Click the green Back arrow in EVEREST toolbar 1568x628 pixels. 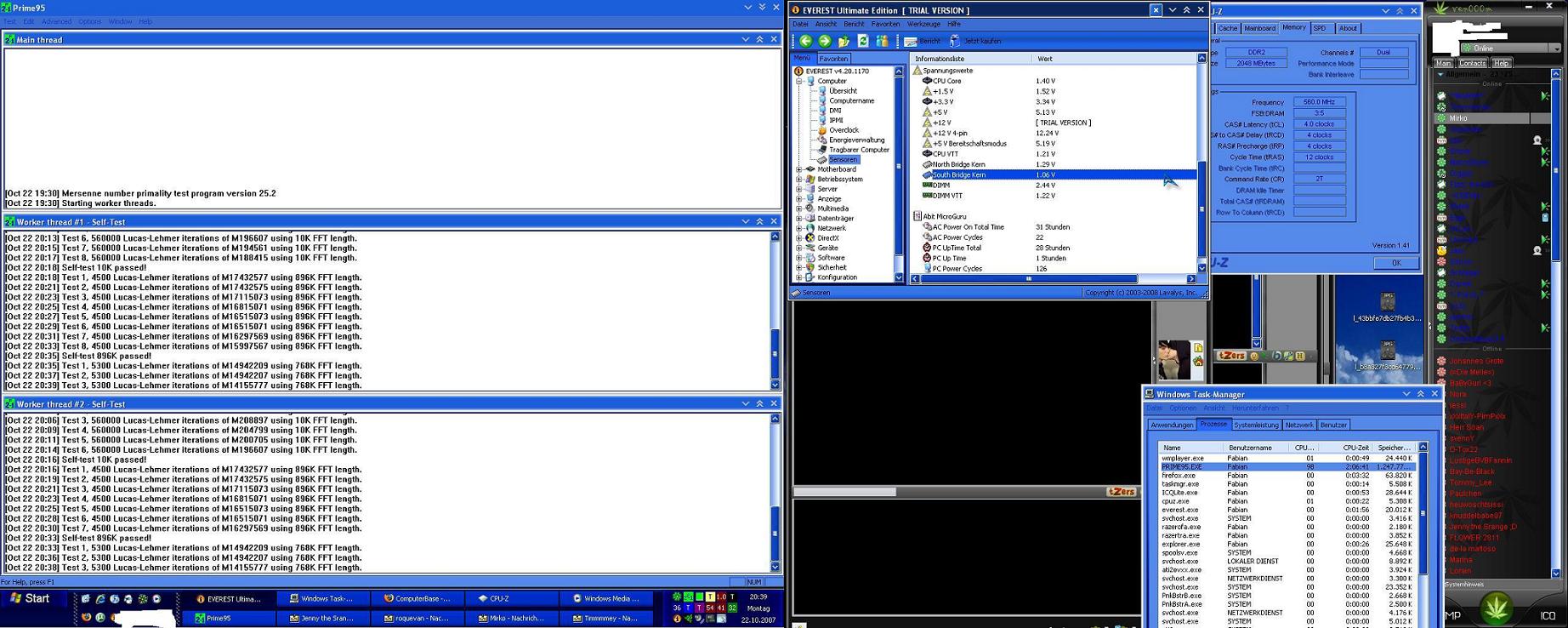coord(806,41)
